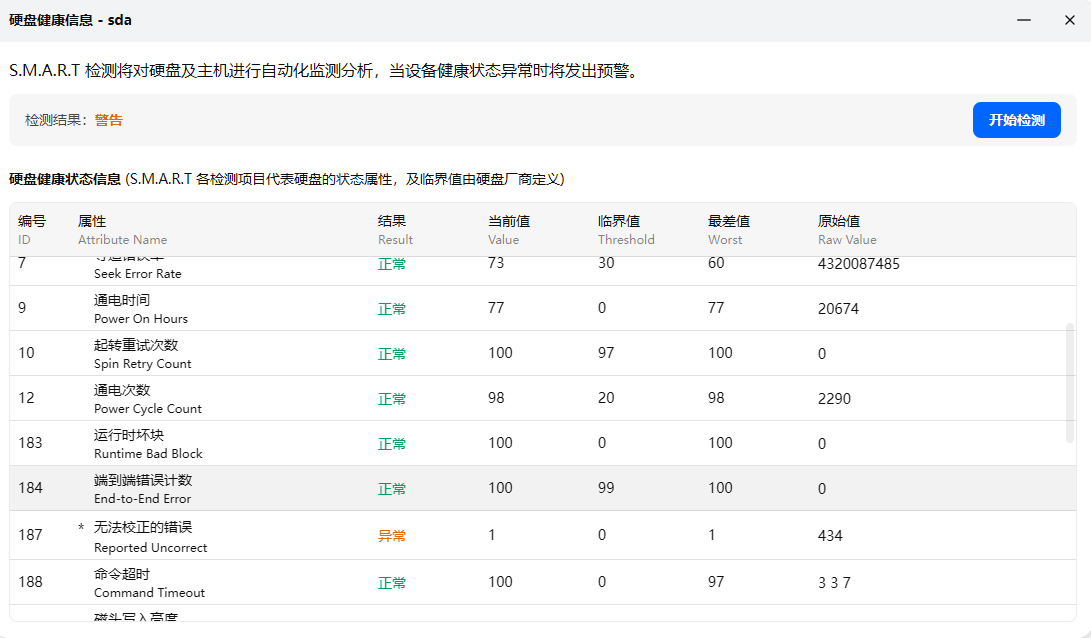1091x638 pixels.
Task: Click the 编号 ID column header
Action: tap(32, 230)
